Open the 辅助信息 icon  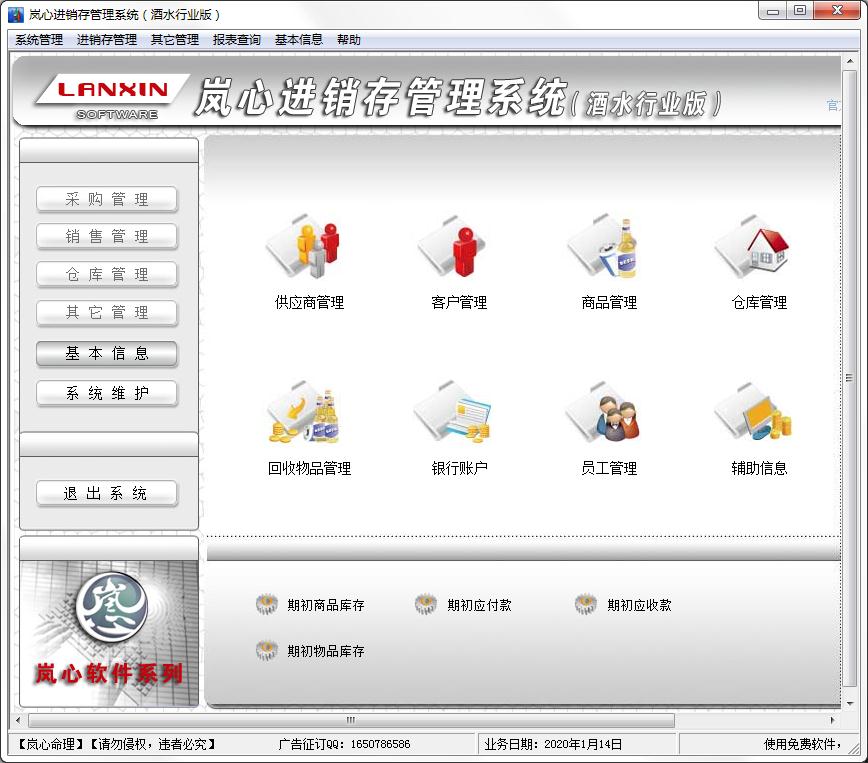tap(753, 413)
